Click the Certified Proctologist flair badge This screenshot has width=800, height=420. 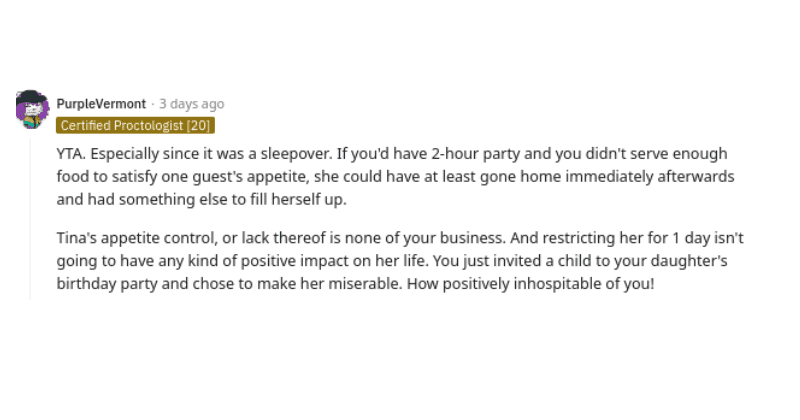click(136, 125)
